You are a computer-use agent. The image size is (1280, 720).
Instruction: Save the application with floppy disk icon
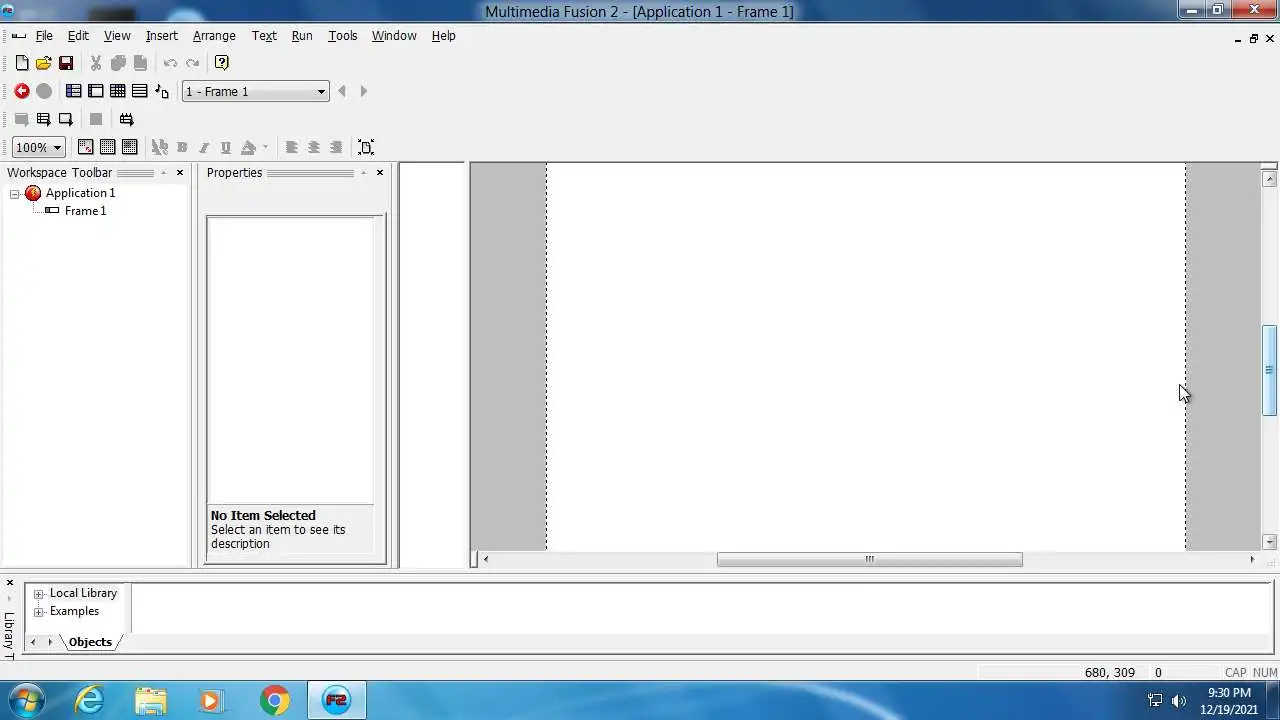(x=66, y=63)
